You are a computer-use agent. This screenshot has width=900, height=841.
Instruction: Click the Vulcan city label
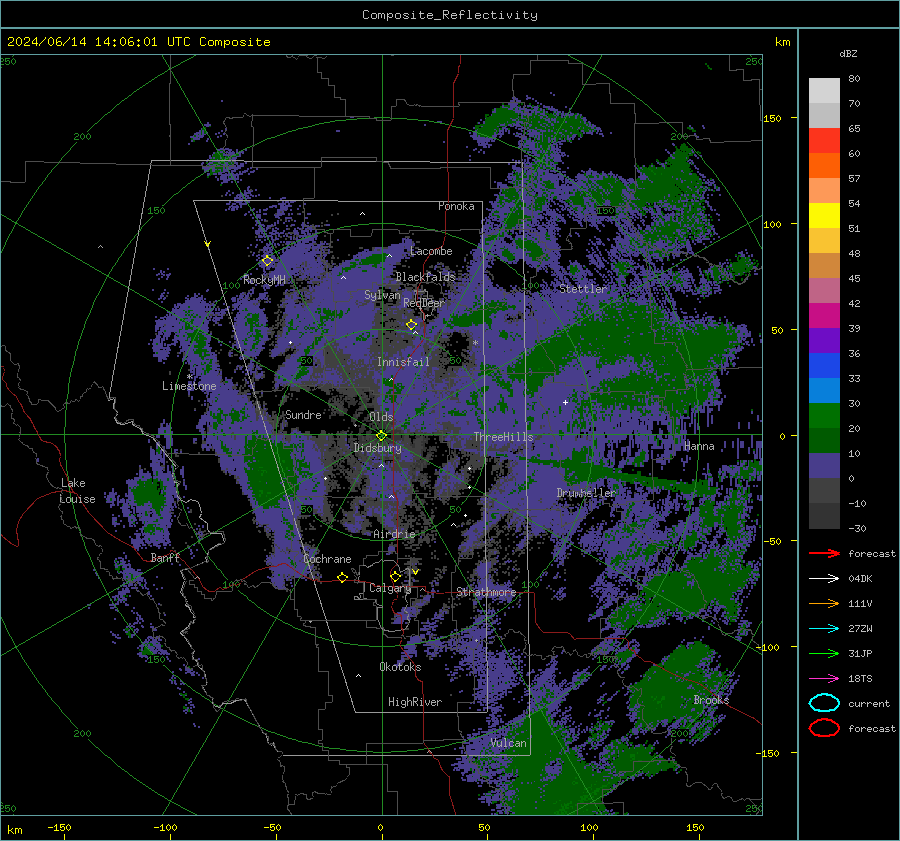click(508, 743)
